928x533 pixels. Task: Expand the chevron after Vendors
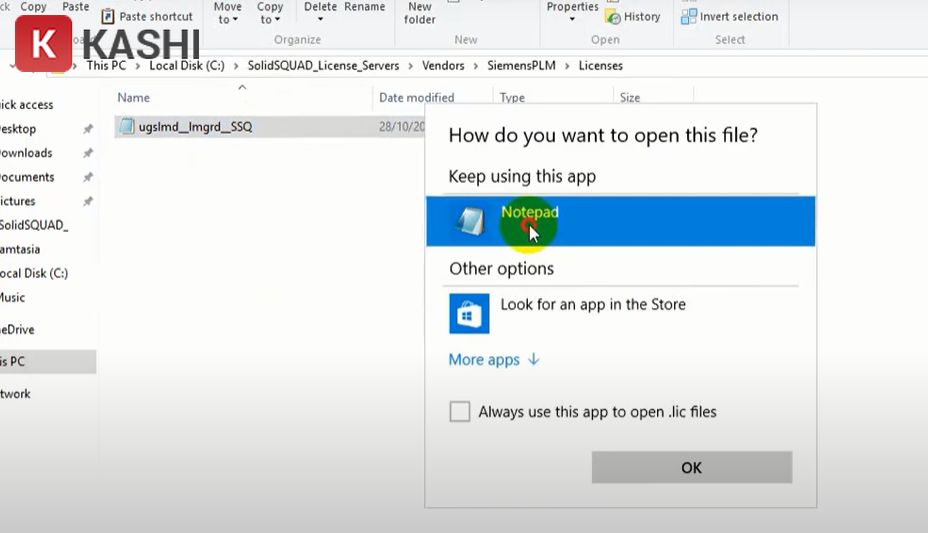pyautogui.click(x=476, y=66)
